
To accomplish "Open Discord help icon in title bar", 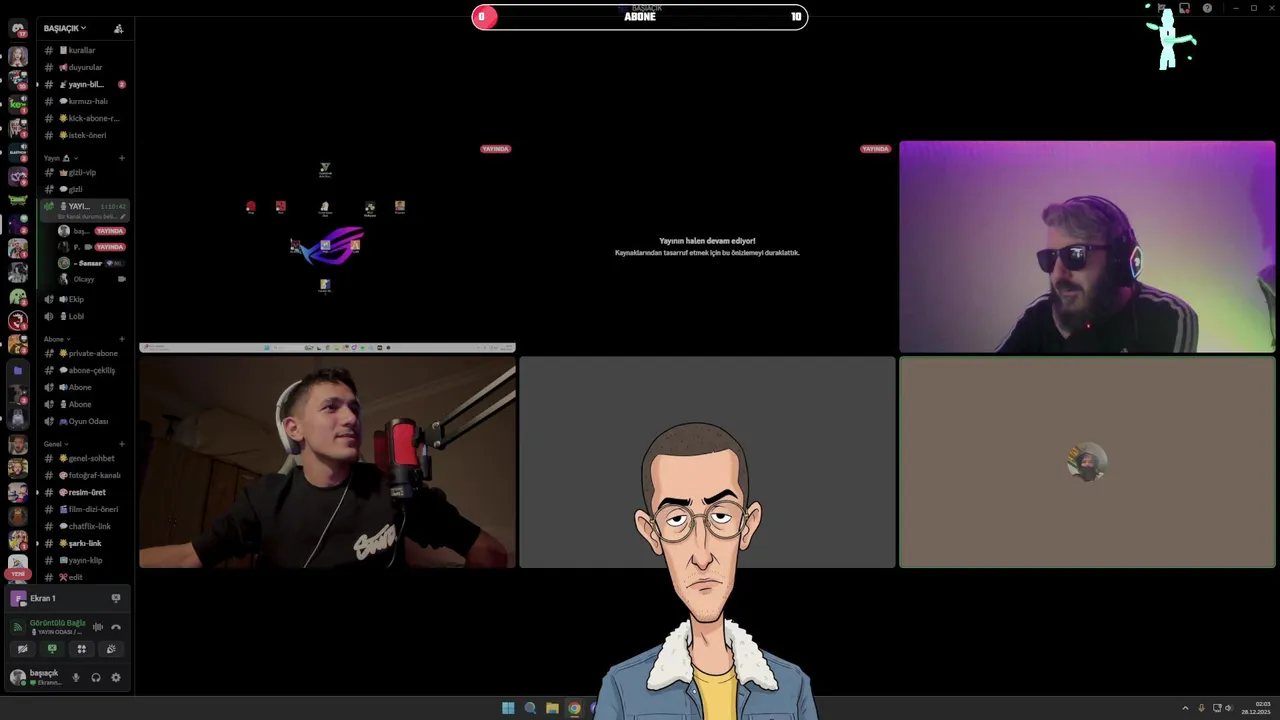I will point(1207,8).
